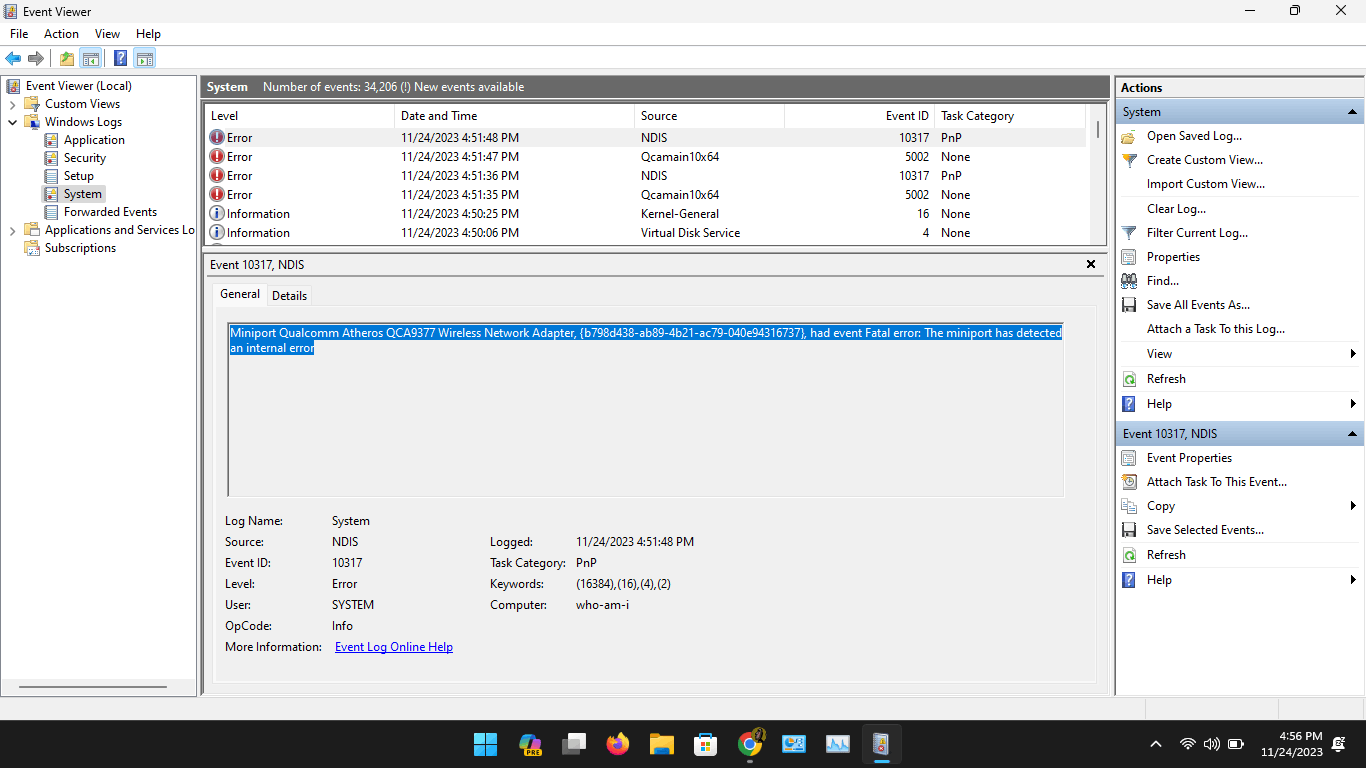The height and width of the screenshot is (768, 1366).
Task: Open Firefox from the taskbar
Action: (618, 744)
